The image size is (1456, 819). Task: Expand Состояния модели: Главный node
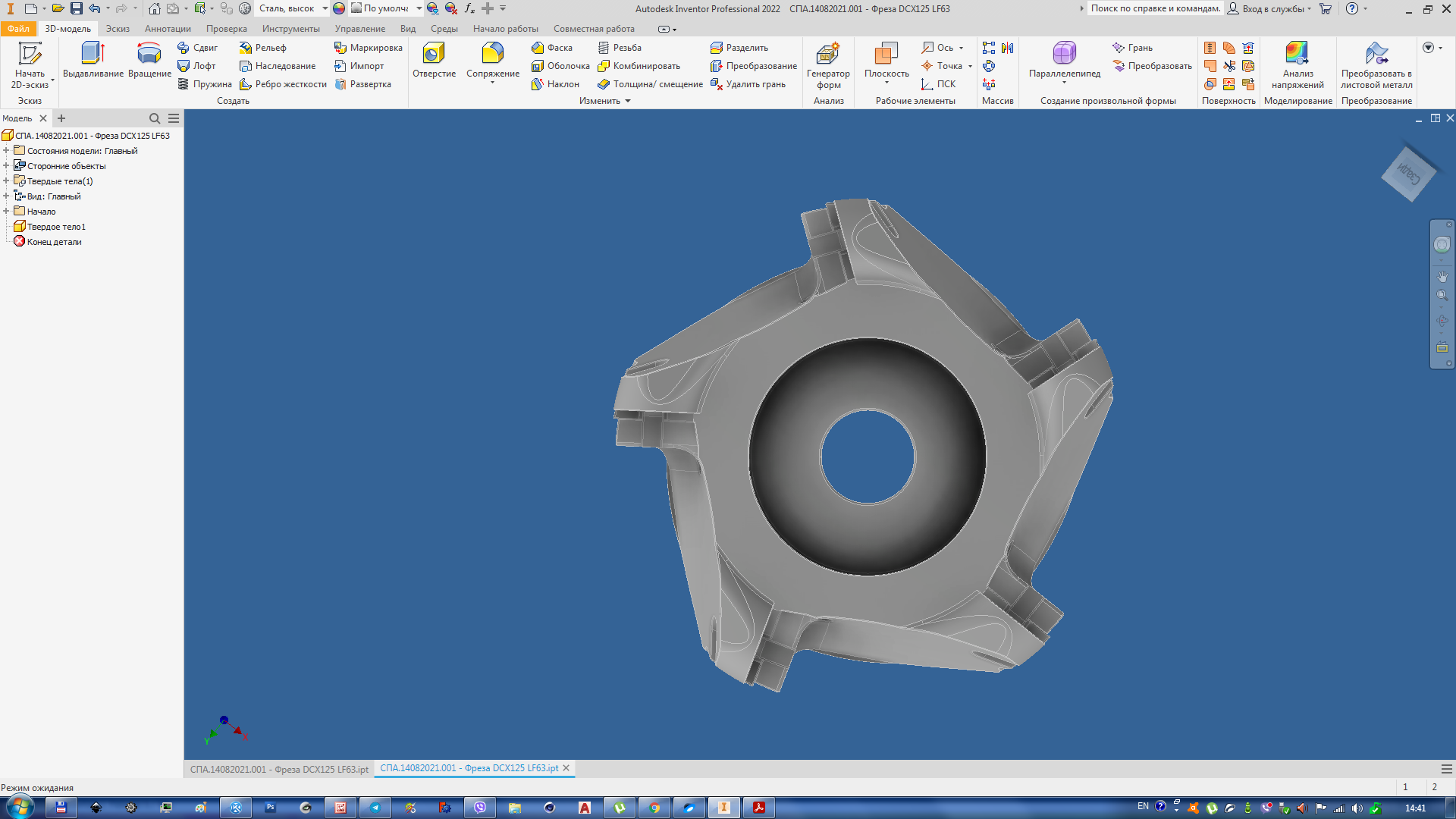[6, 151]
